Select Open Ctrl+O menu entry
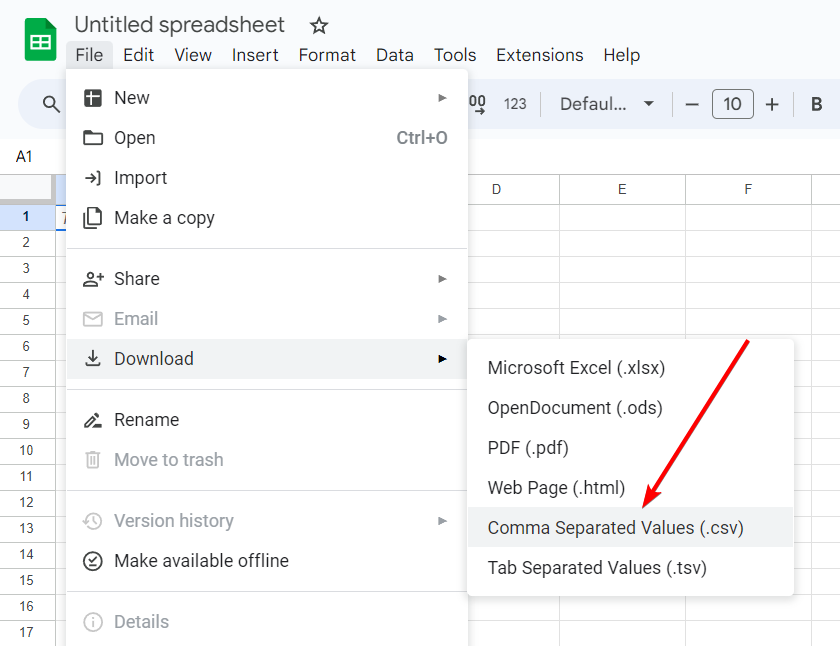The image size is (840, 646). pyautogui.click(x=267, y=138)
